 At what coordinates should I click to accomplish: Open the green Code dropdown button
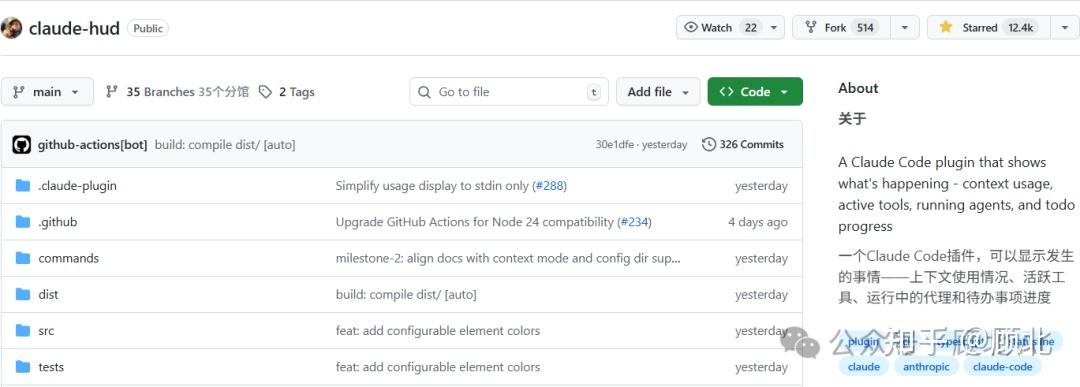click(755, 92)
